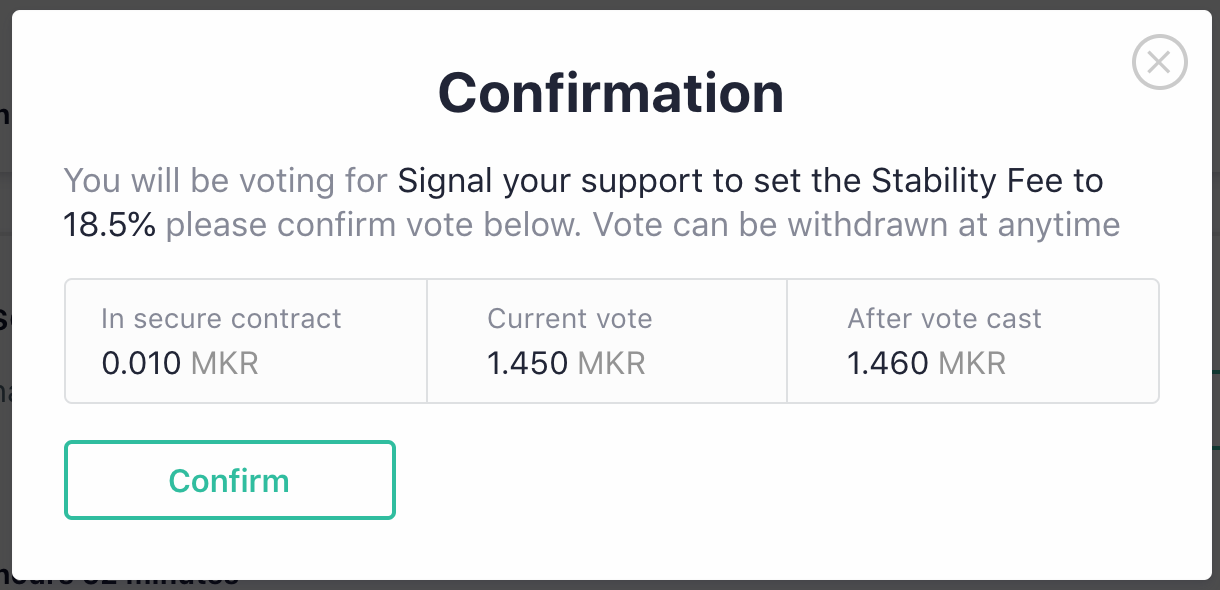The width and height of the screenshot is (1220, 590).
Task: Click the Current vote label
Action: (x=570, y=319)
